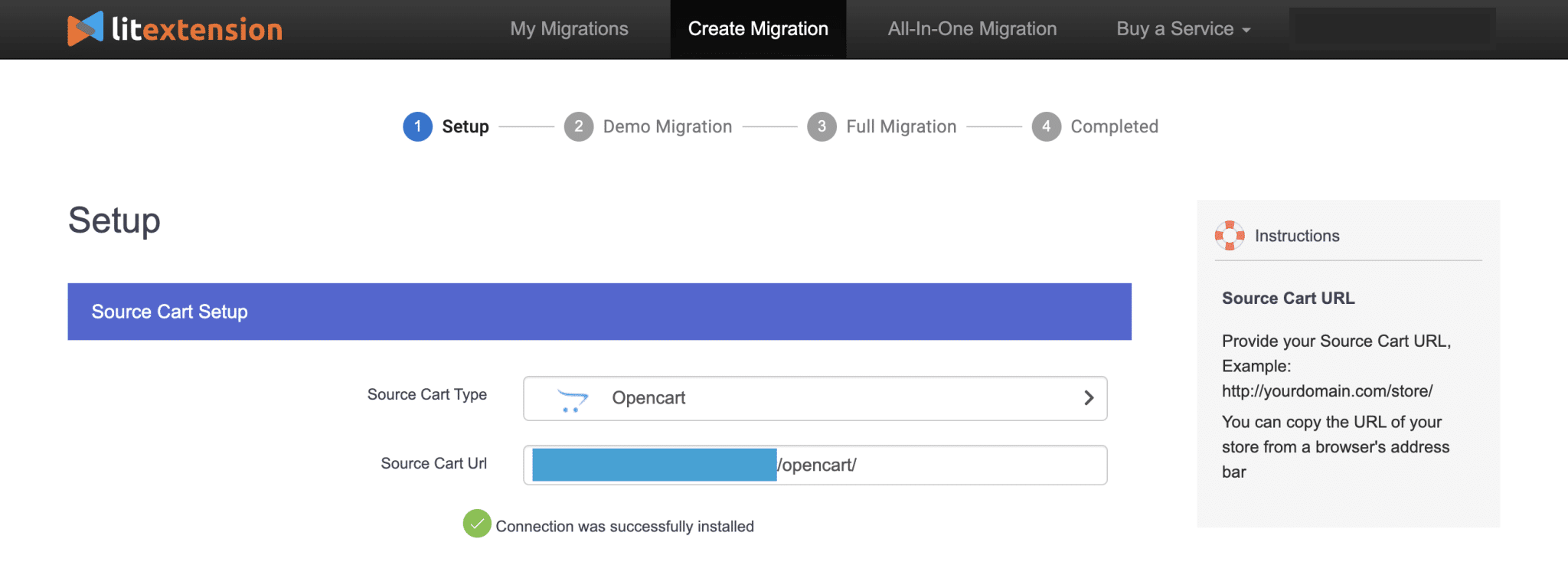The width and height of the screenshot is (1568, 565).
Task: Click example URL http://yourdomain.com/store/
Action: (x=1328, y=391)
